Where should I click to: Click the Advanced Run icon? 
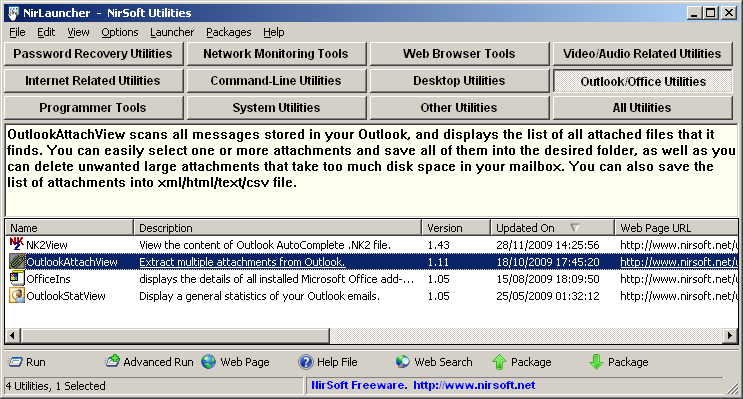(112, 362)
